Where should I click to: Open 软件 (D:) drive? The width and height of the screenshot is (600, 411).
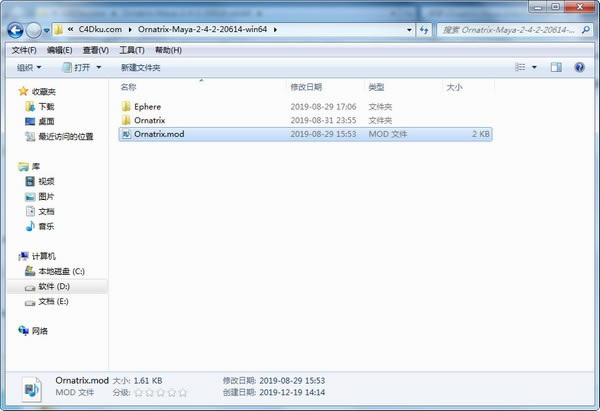[54, 287]
